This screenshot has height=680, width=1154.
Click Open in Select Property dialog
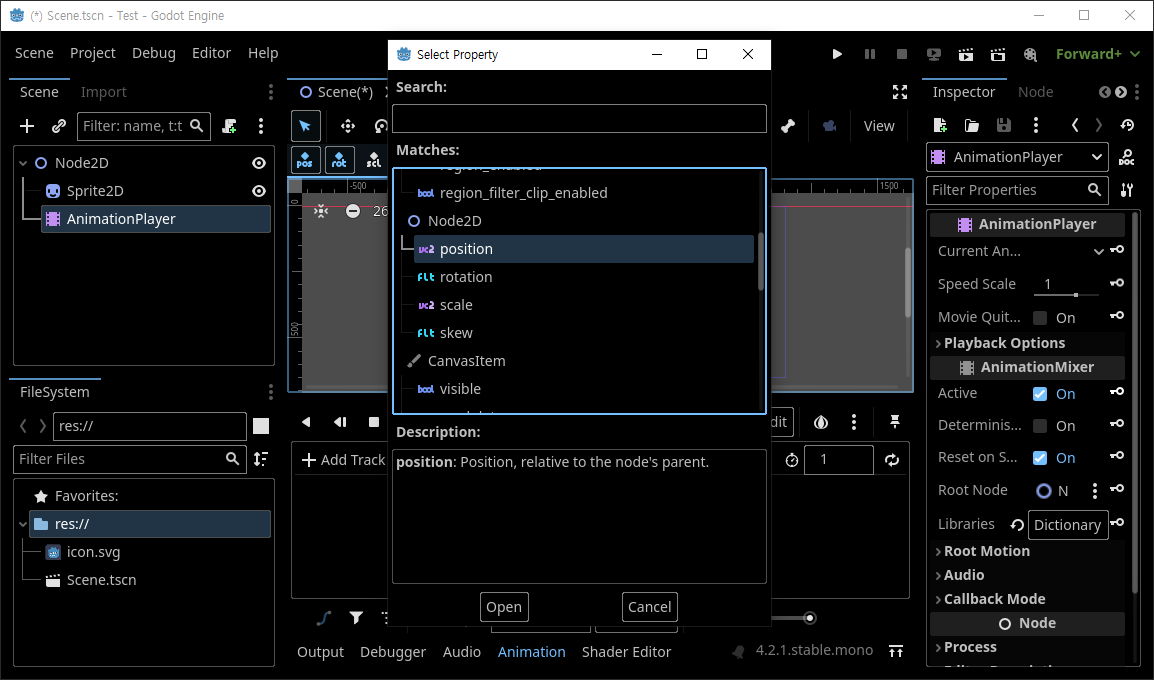pyautogui.click(x=504, y=607)
